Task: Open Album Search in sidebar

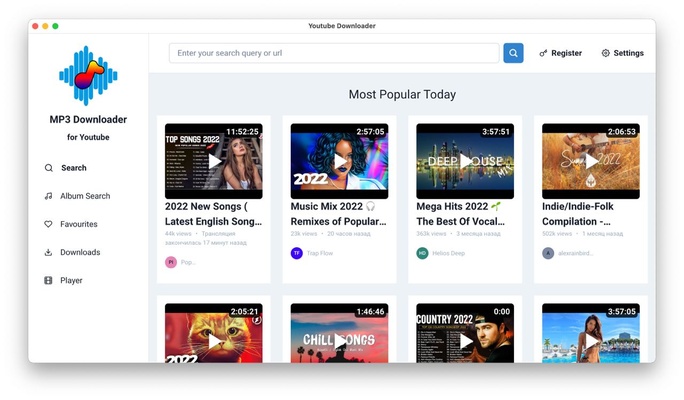Action: click(x=85, y=196)
